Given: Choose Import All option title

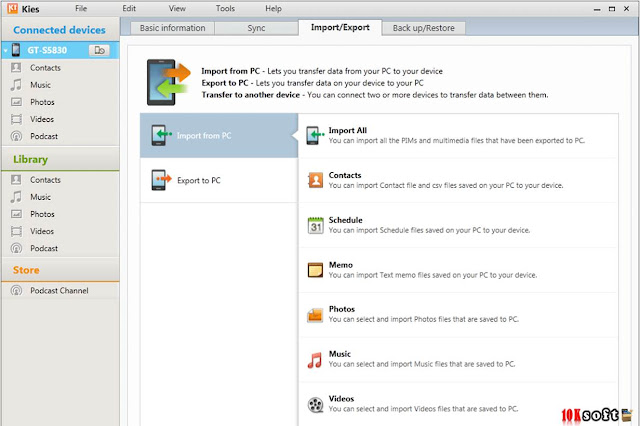Looking at the screenshot, I should (348, 130).
